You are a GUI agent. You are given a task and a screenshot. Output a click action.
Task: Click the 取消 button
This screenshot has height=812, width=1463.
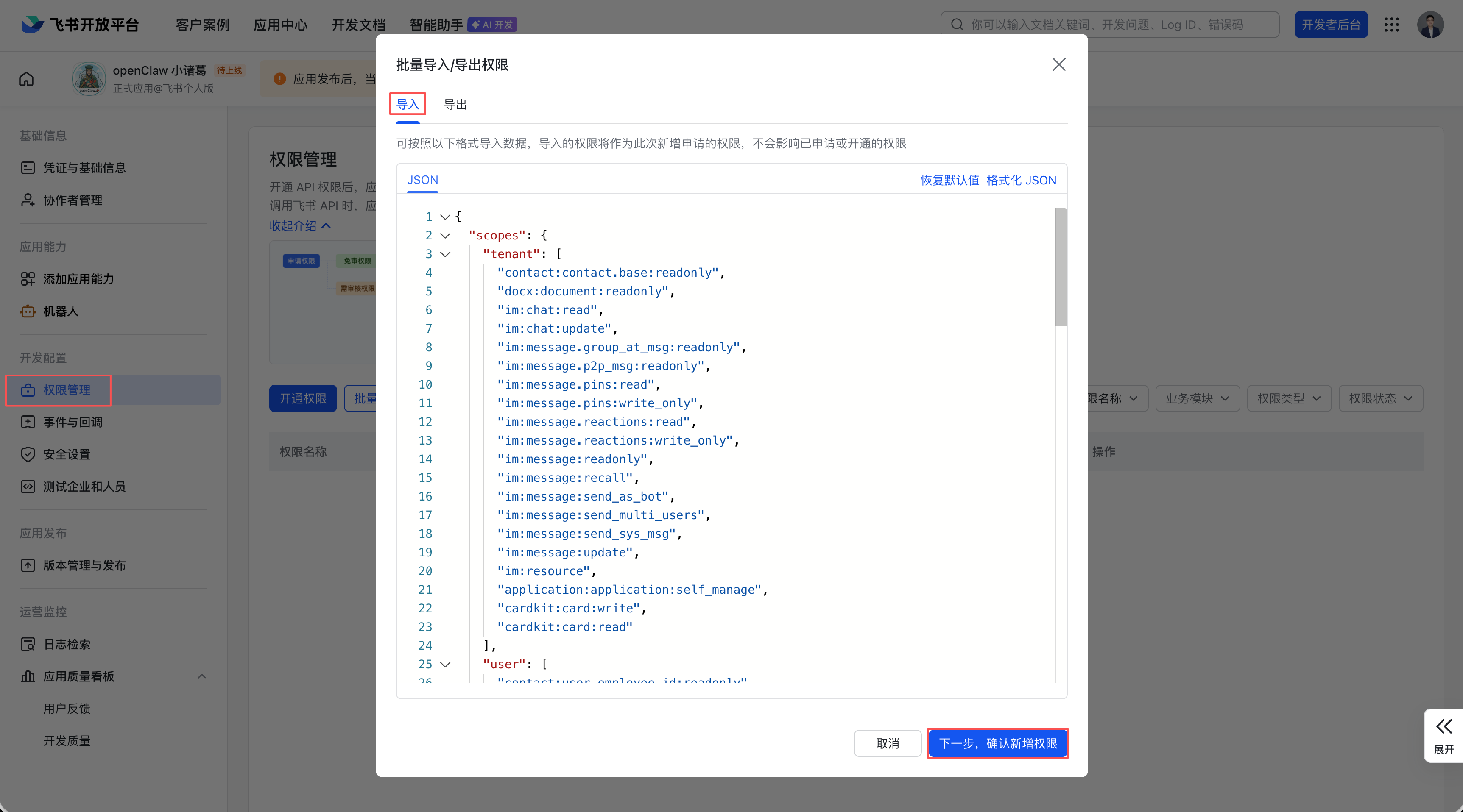(x=887, y=743)
